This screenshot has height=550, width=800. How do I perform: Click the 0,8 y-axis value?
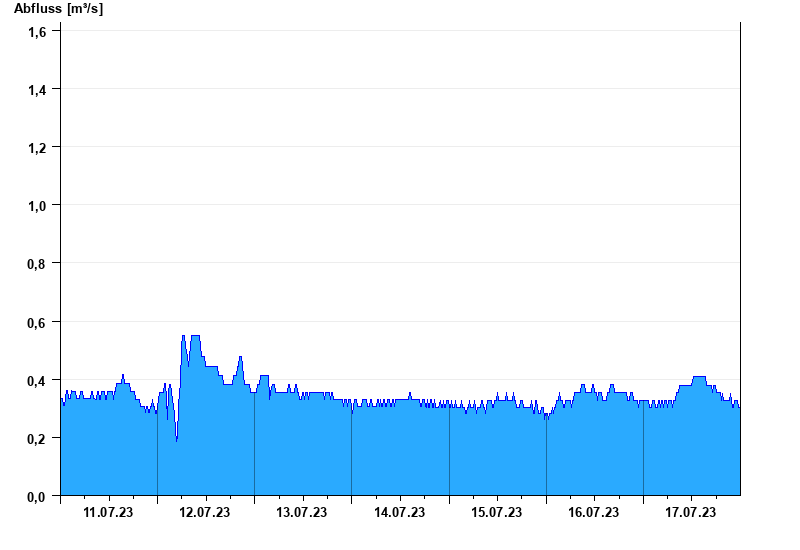pos(37,264)
